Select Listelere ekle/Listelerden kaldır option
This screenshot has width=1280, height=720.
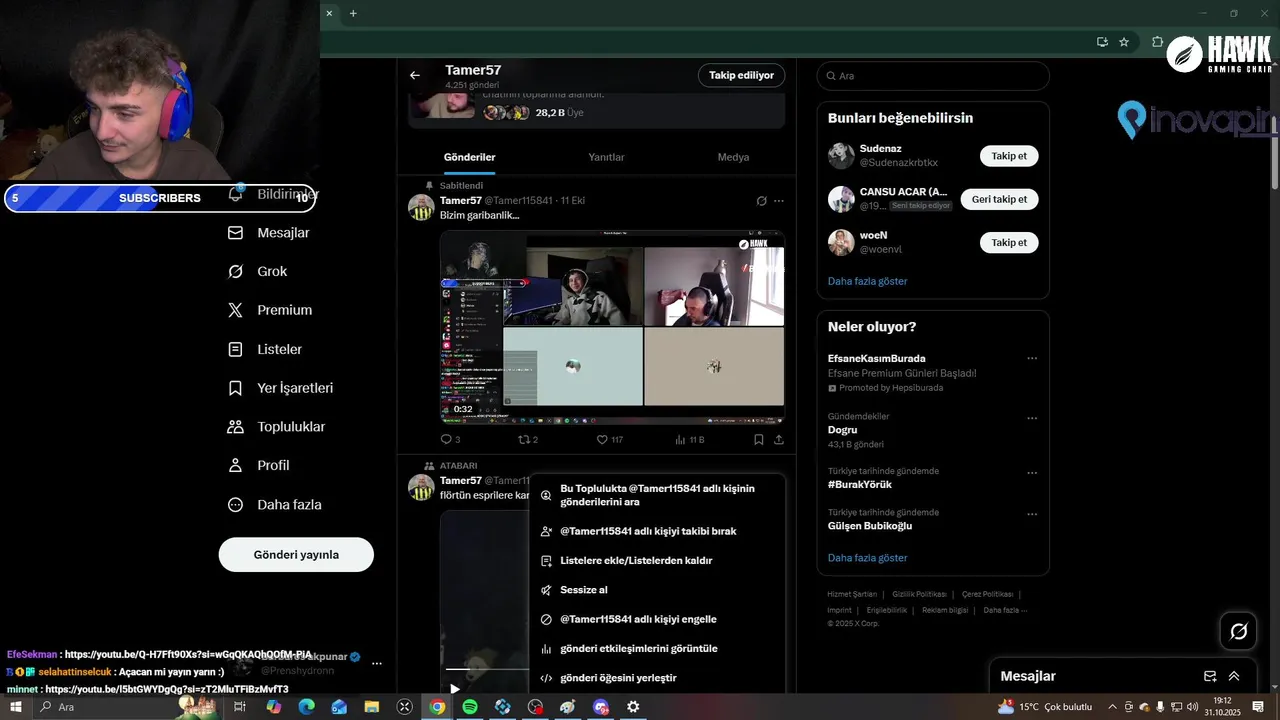pyautogui.click(x=657, y=561)
